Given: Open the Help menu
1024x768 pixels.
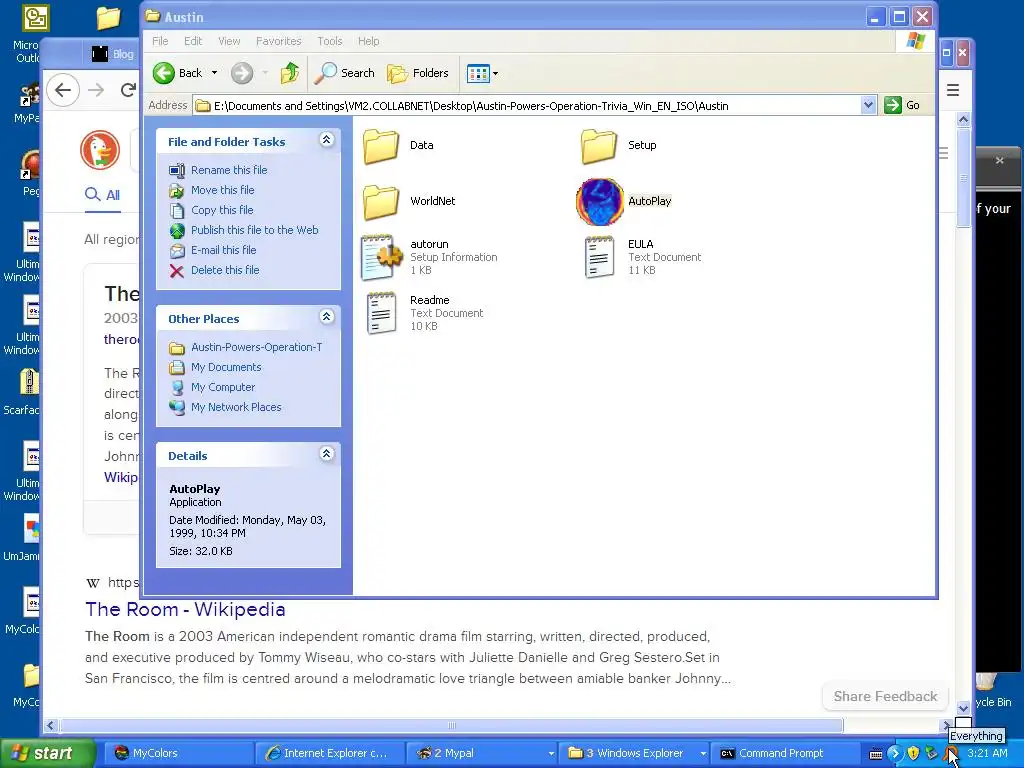Looking at the screenshot, I should (x=368, y=41).
